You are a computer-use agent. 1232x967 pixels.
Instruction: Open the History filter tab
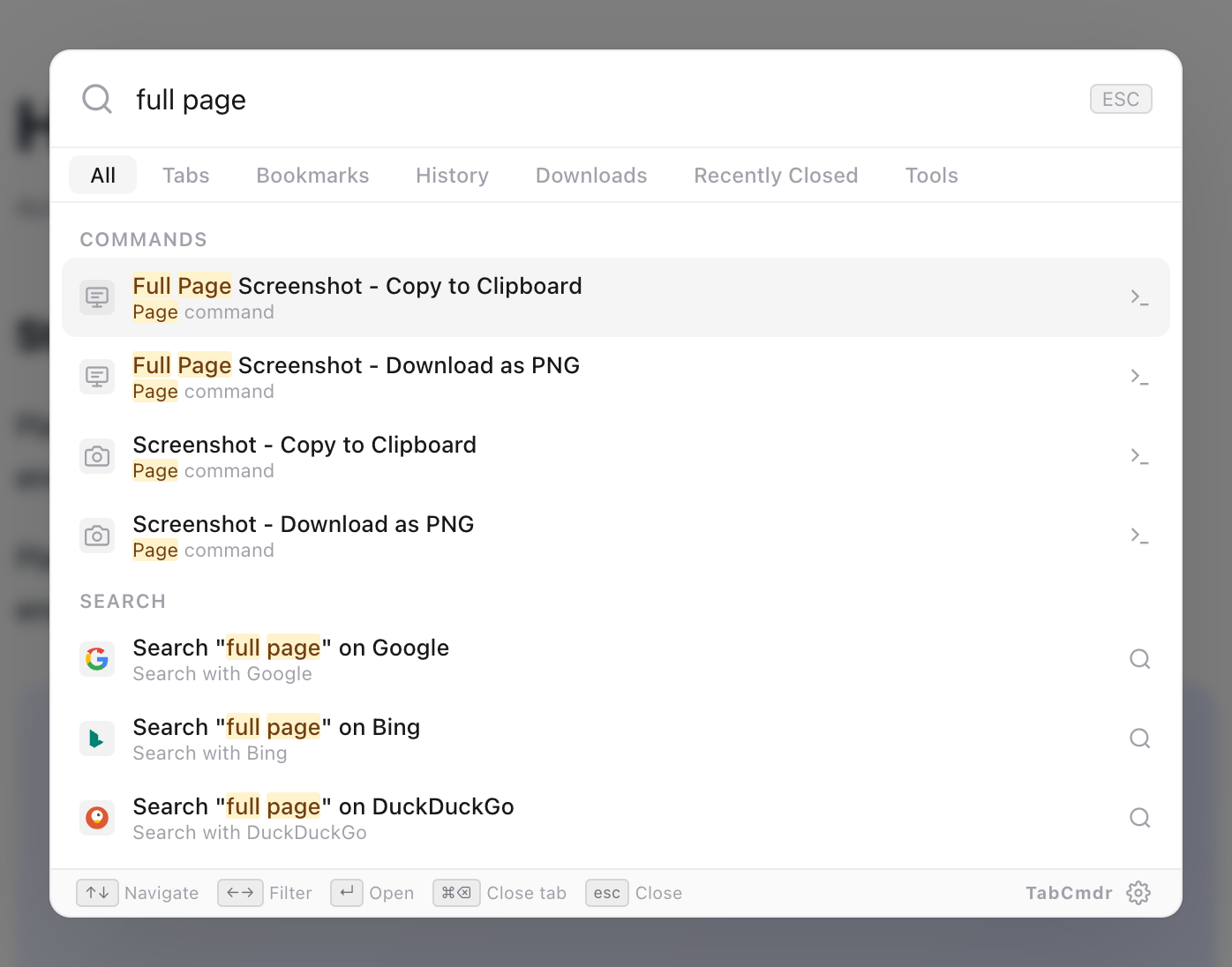(453, 175)
